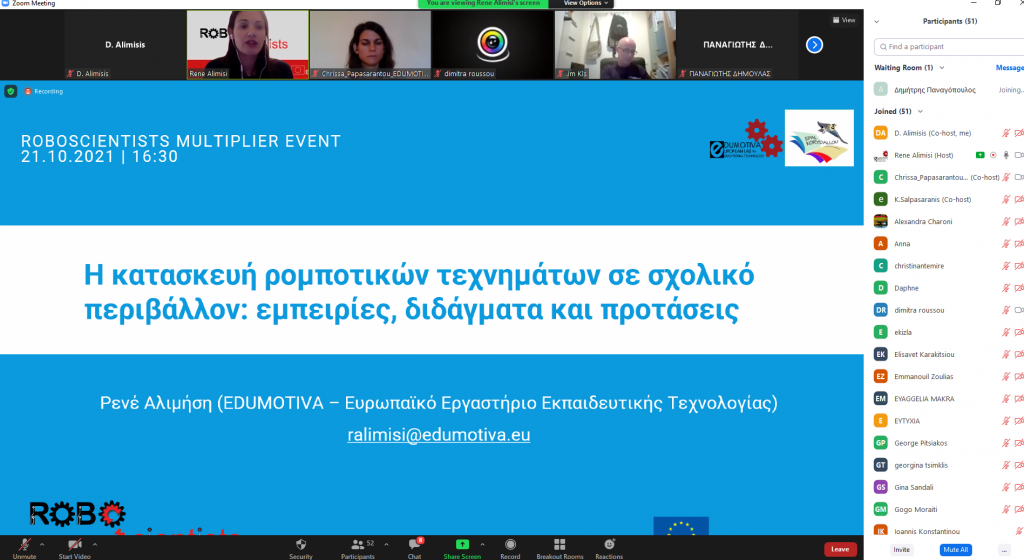Click the DA avatar for D. Alimisis
This screenshot has width=1024, height=560.
click(880, 133)
